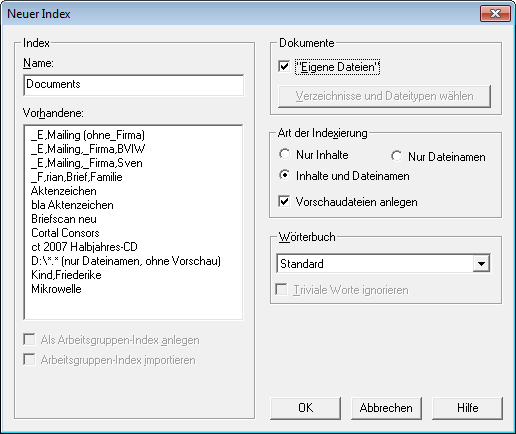Select the Nur Inhalte radio button
The width and height of the screenshot is (516, 434).
click(x=285, y=154)
